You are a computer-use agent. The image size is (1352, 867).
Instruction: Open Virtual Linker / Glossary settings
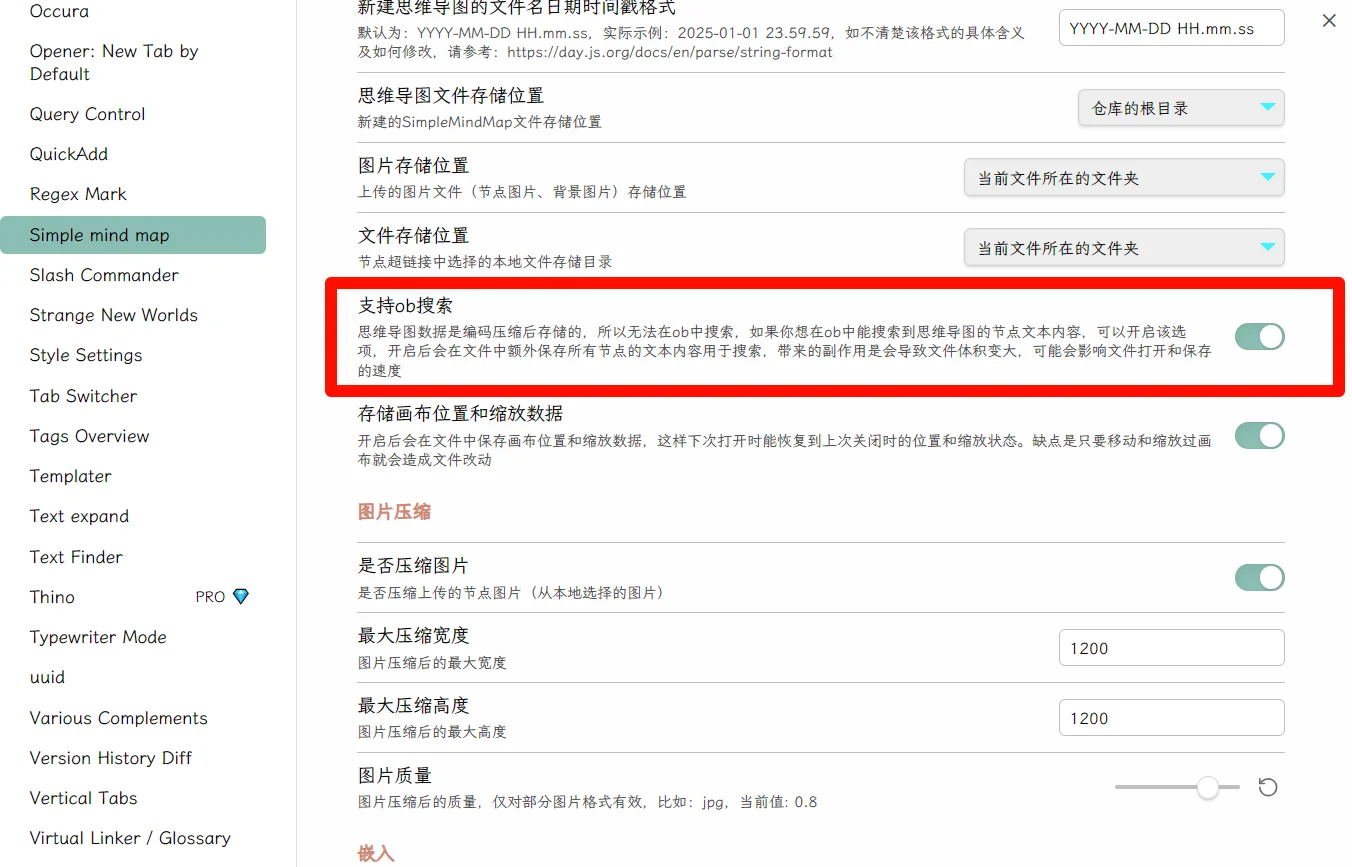(130, 838)
